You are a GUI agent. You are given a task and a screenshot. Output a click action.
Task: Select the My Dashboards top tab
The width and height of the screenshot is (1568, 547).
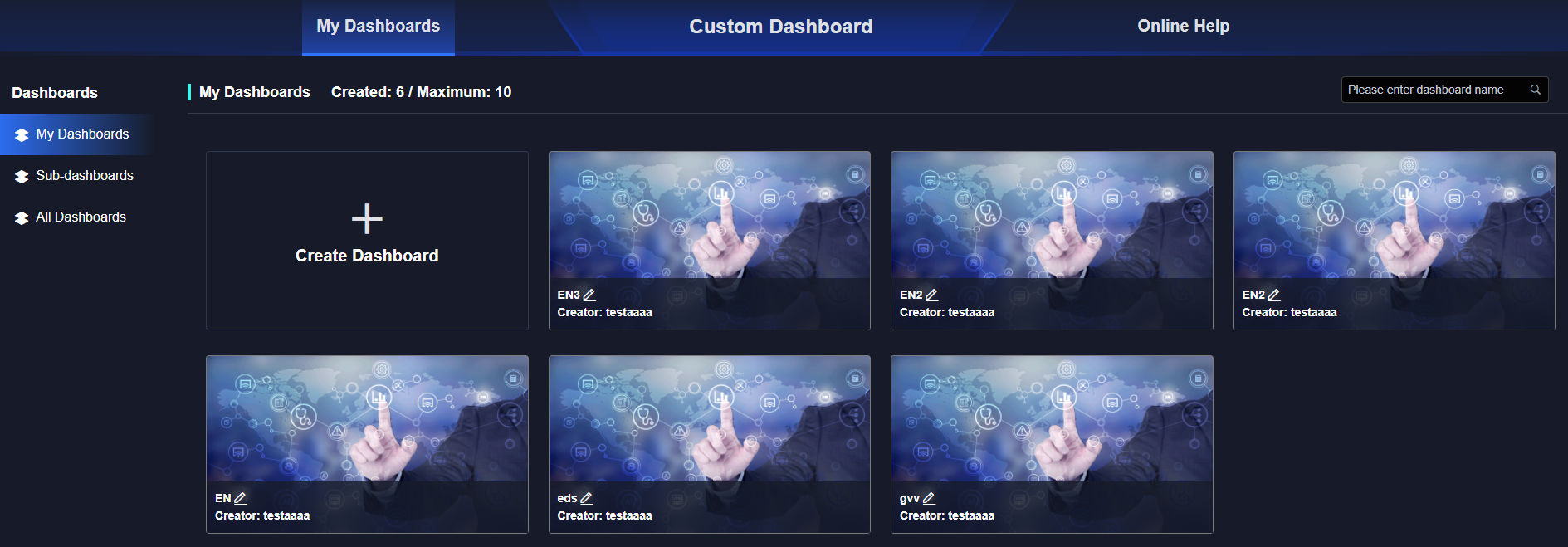(379, 27)
